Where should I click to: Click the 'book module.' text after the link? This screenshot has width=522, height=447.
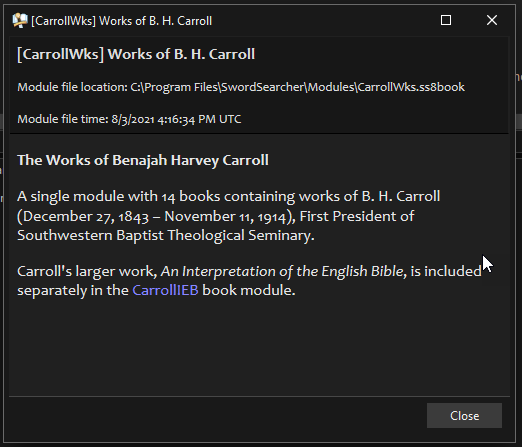click(x=249, y=290)
